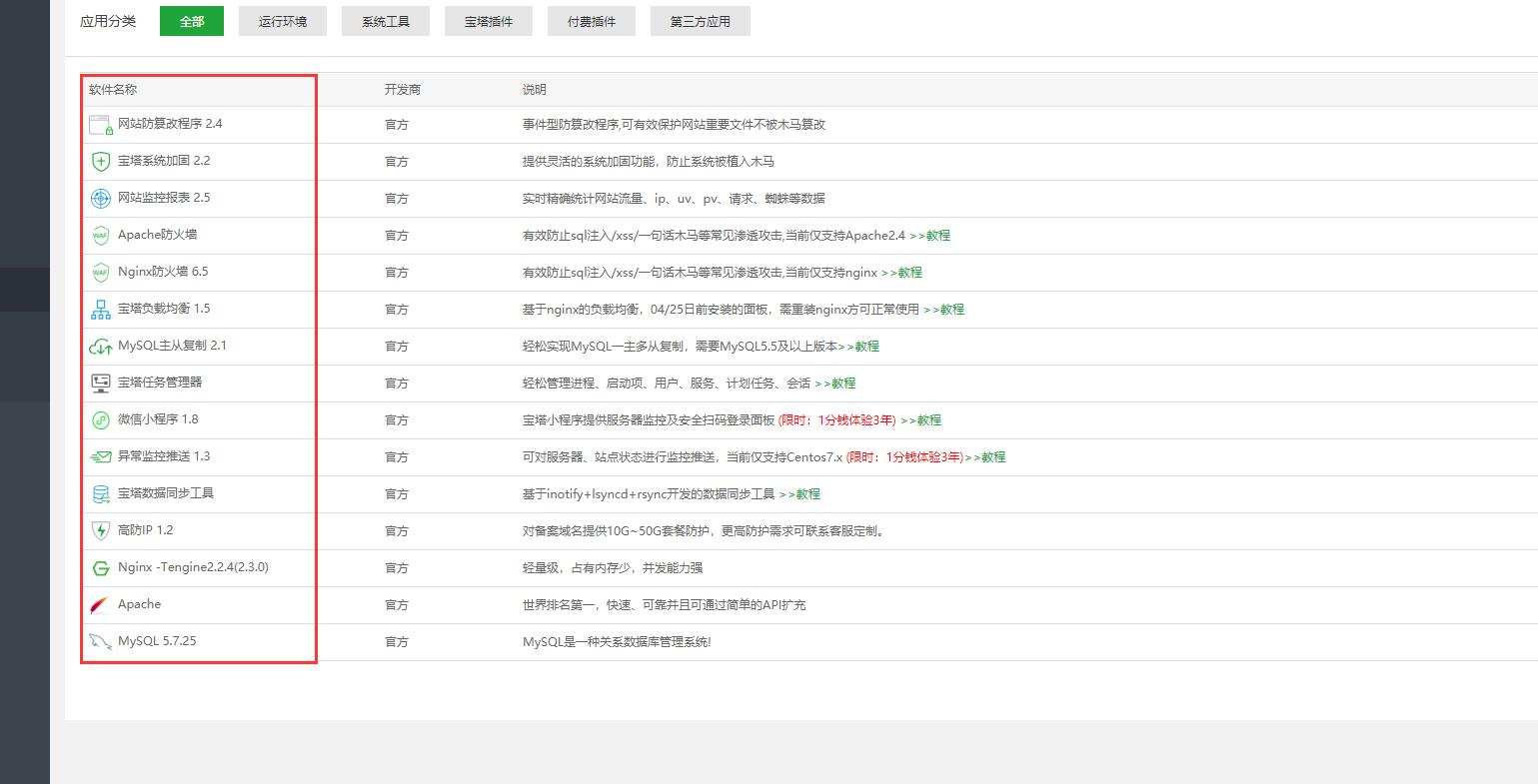Open the Apache防火墙 name link
Viewport: 1538px width, 784px height.
tap(158, 235)
